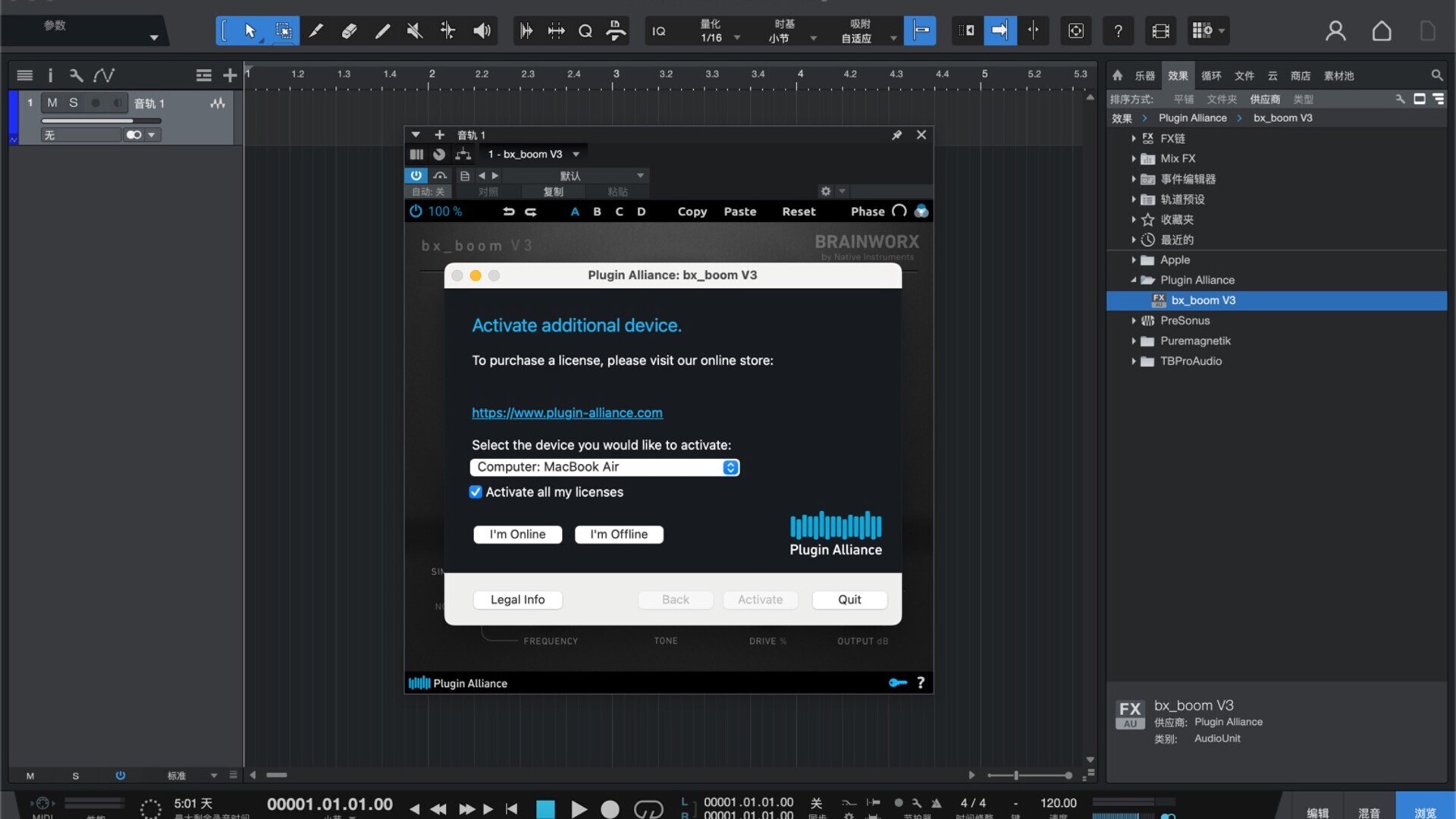Expand the PreSonus folder
Viewport: 1456px width, 819px height.
1133,321
